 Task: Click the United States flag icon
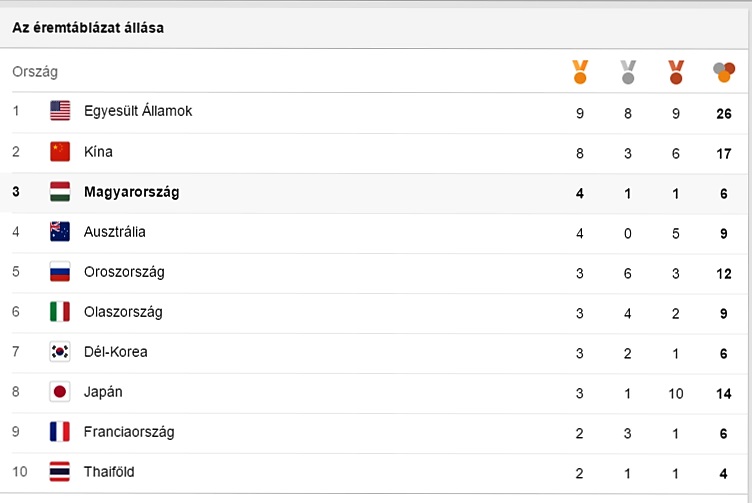(x=60, y=111)
